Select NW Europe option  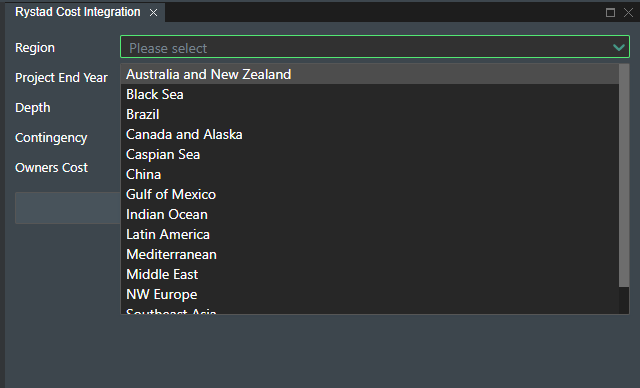pos(370,294)
